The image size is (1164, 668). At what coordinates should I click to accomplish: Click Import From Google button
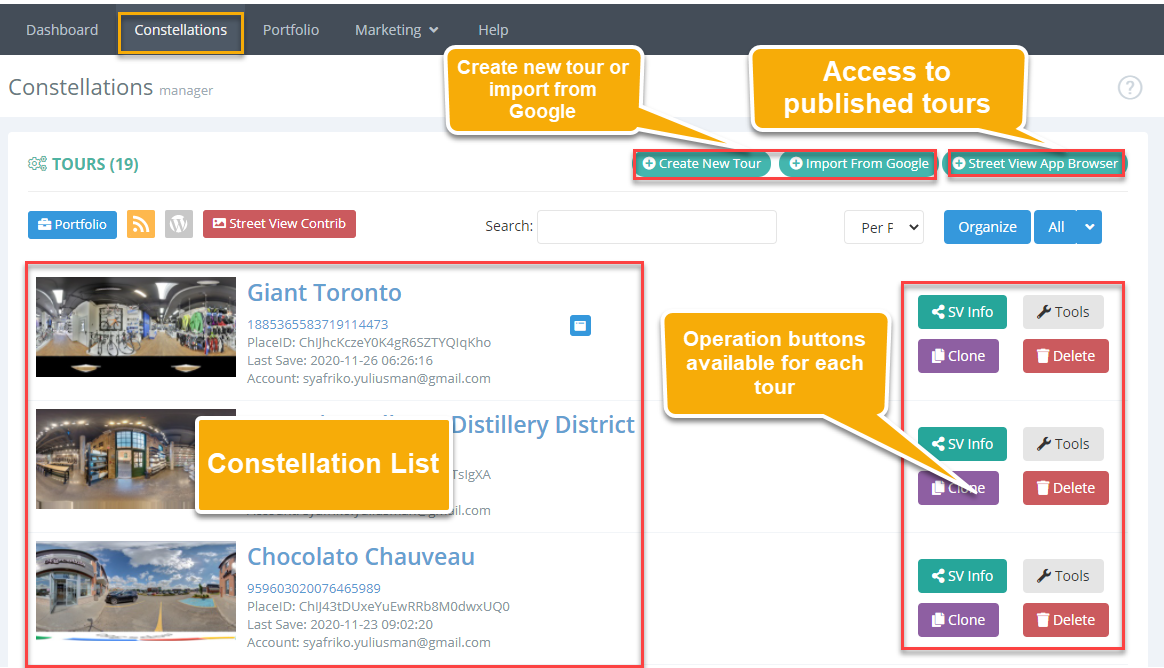click(859, 163)
